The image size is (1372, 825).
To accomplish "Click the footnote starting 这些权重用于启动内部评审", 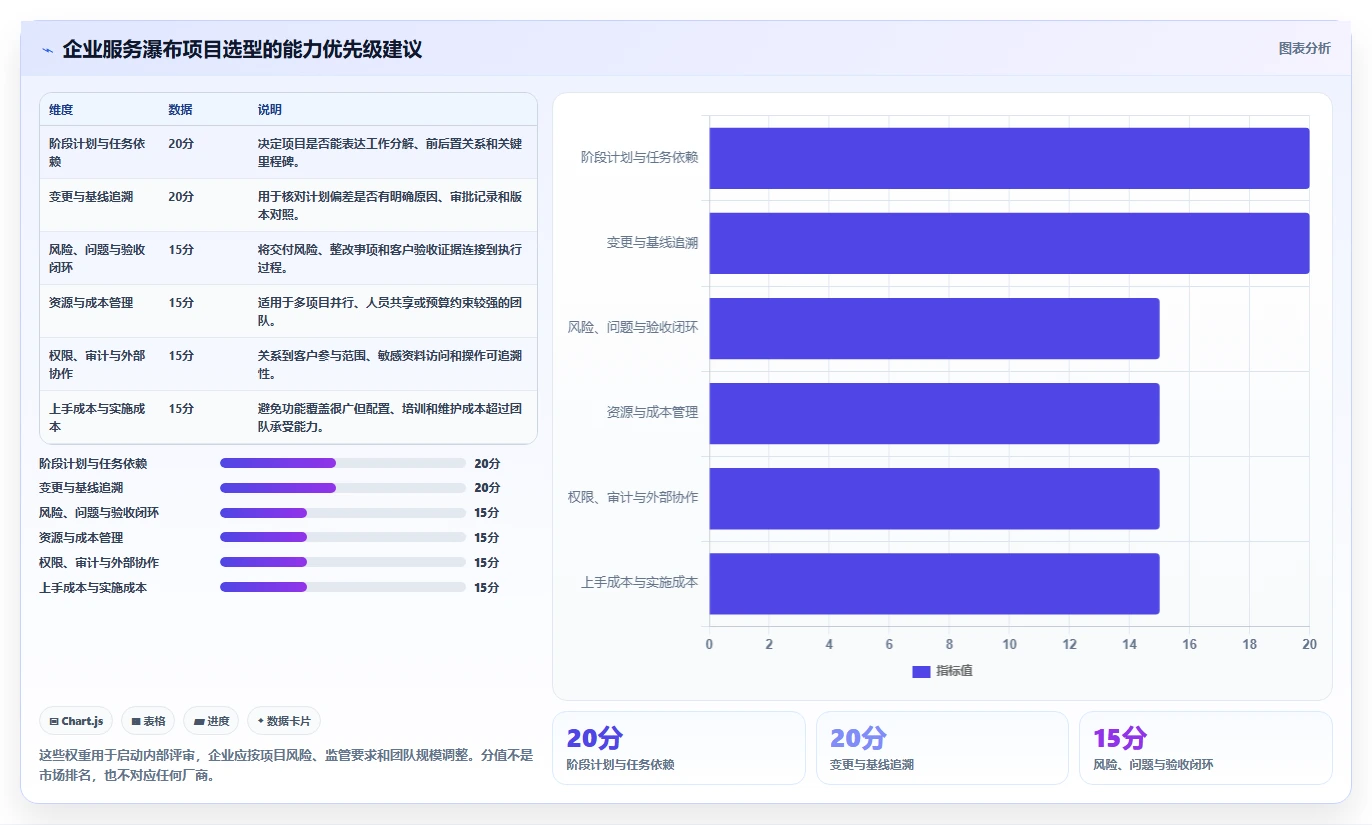I will [x=286, y=765].
